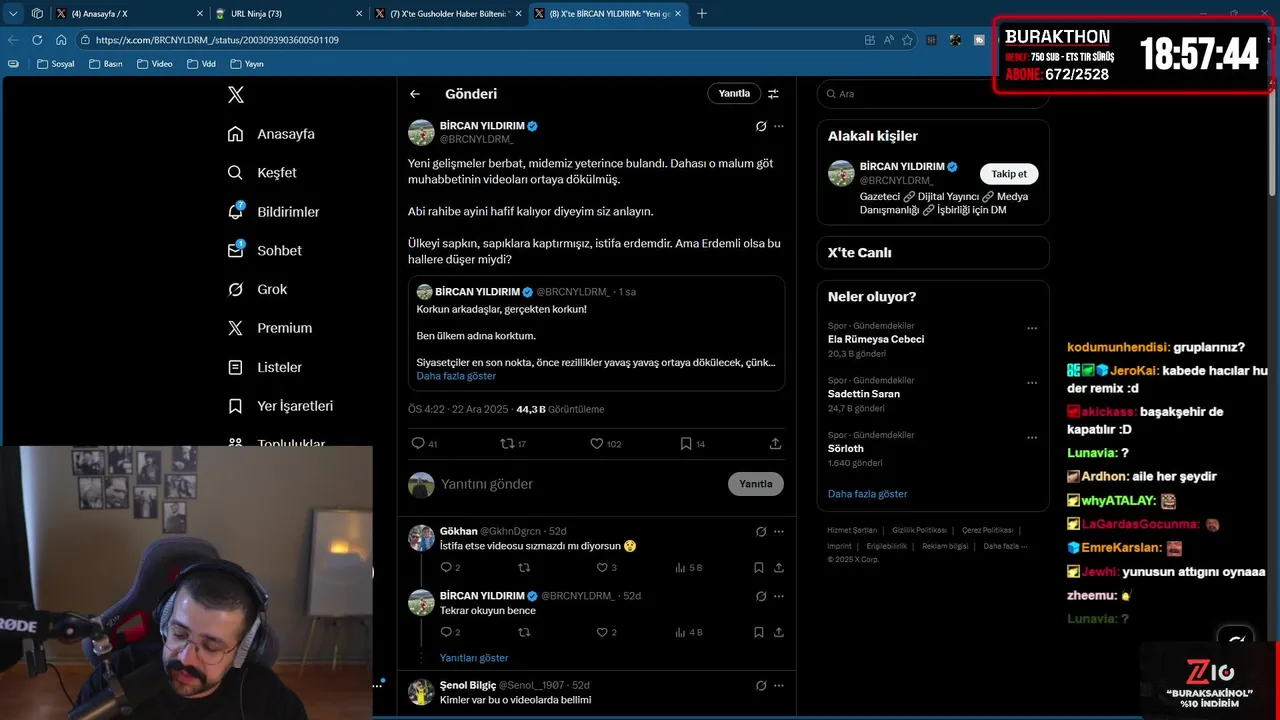Open browser tab list dropdown
Image resolution: width=1280 pixels, height=720 pixels.
point(13,14)
